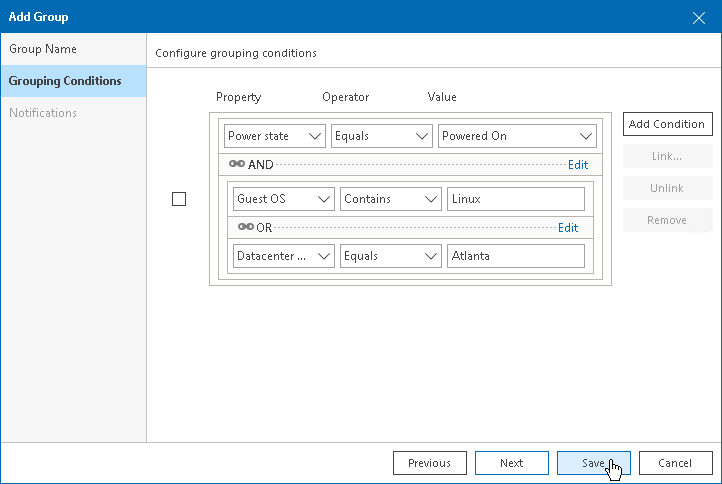The width and height of the screenshot is (722, 484).
Task: Close the Add Group dialog
Action: tap(699, 17)
